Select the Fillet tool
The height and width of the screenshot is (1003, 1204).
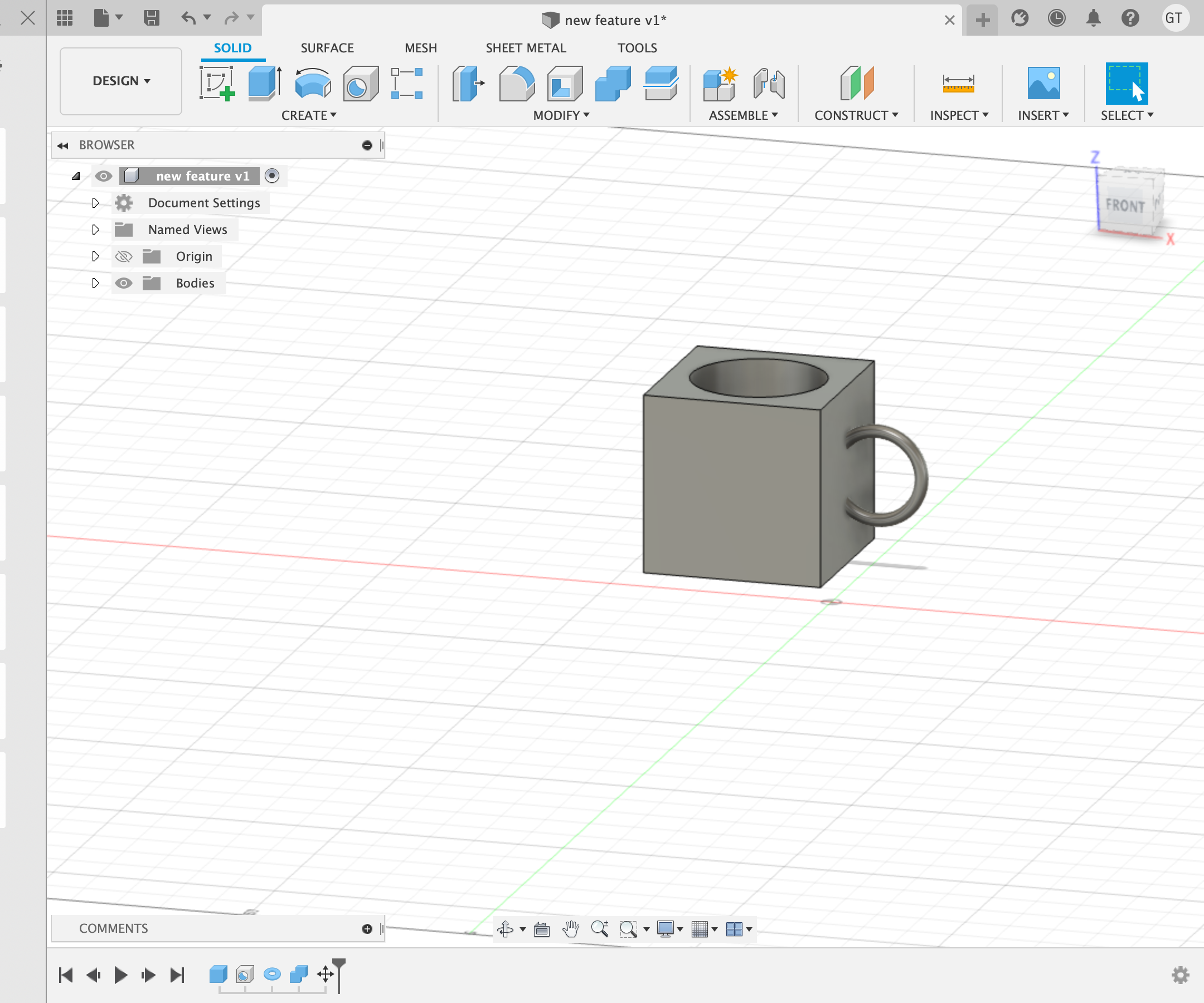click(x=517, y=84)
